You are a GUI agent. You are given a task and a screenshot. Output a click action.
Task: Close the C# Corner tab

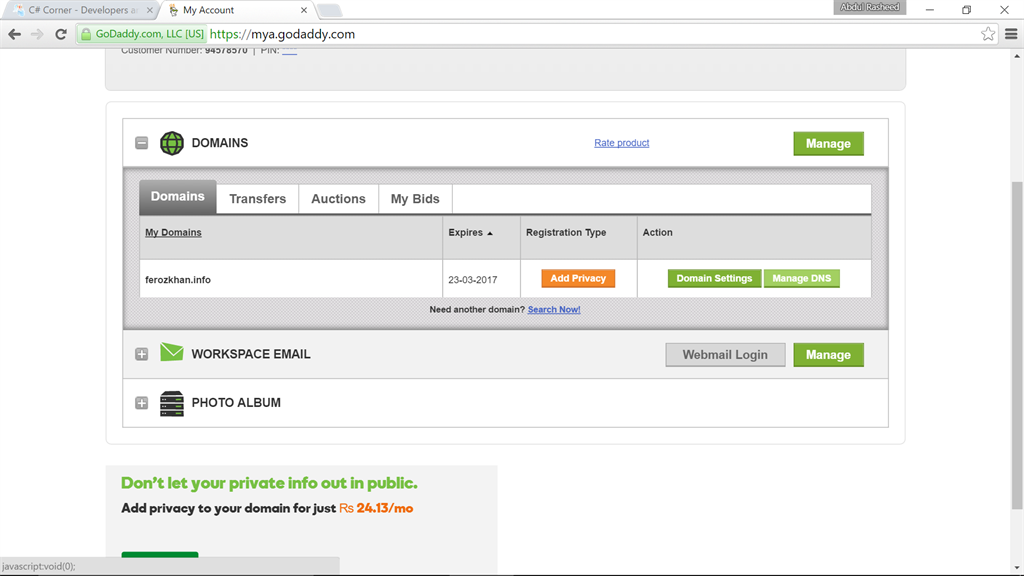tap(150, 10)
